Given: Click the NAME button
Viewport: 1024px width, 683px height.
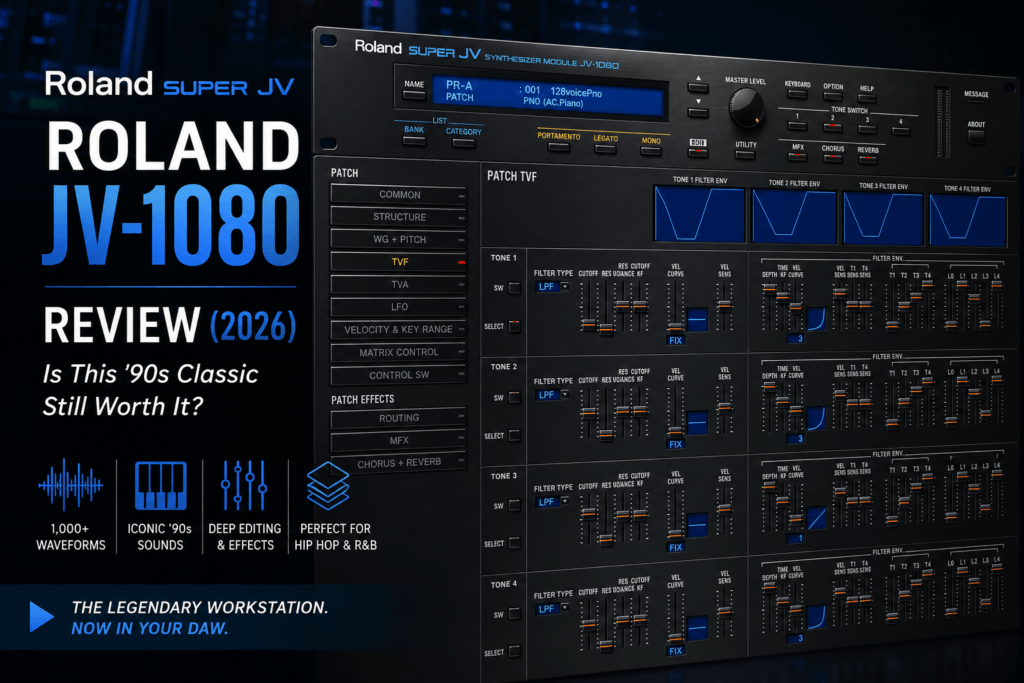Looking at the screenshot, I should click(414, 95).
